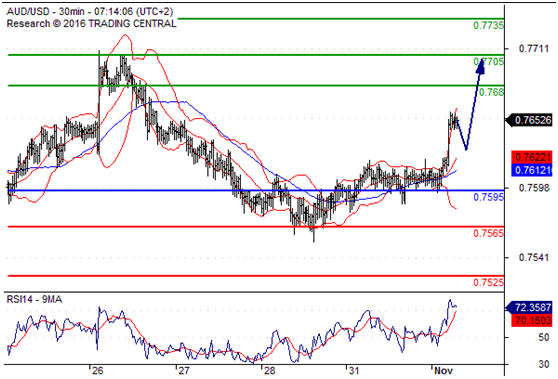
Task: Click the red 0.76221 price label
Action: [x=532, y=157]
